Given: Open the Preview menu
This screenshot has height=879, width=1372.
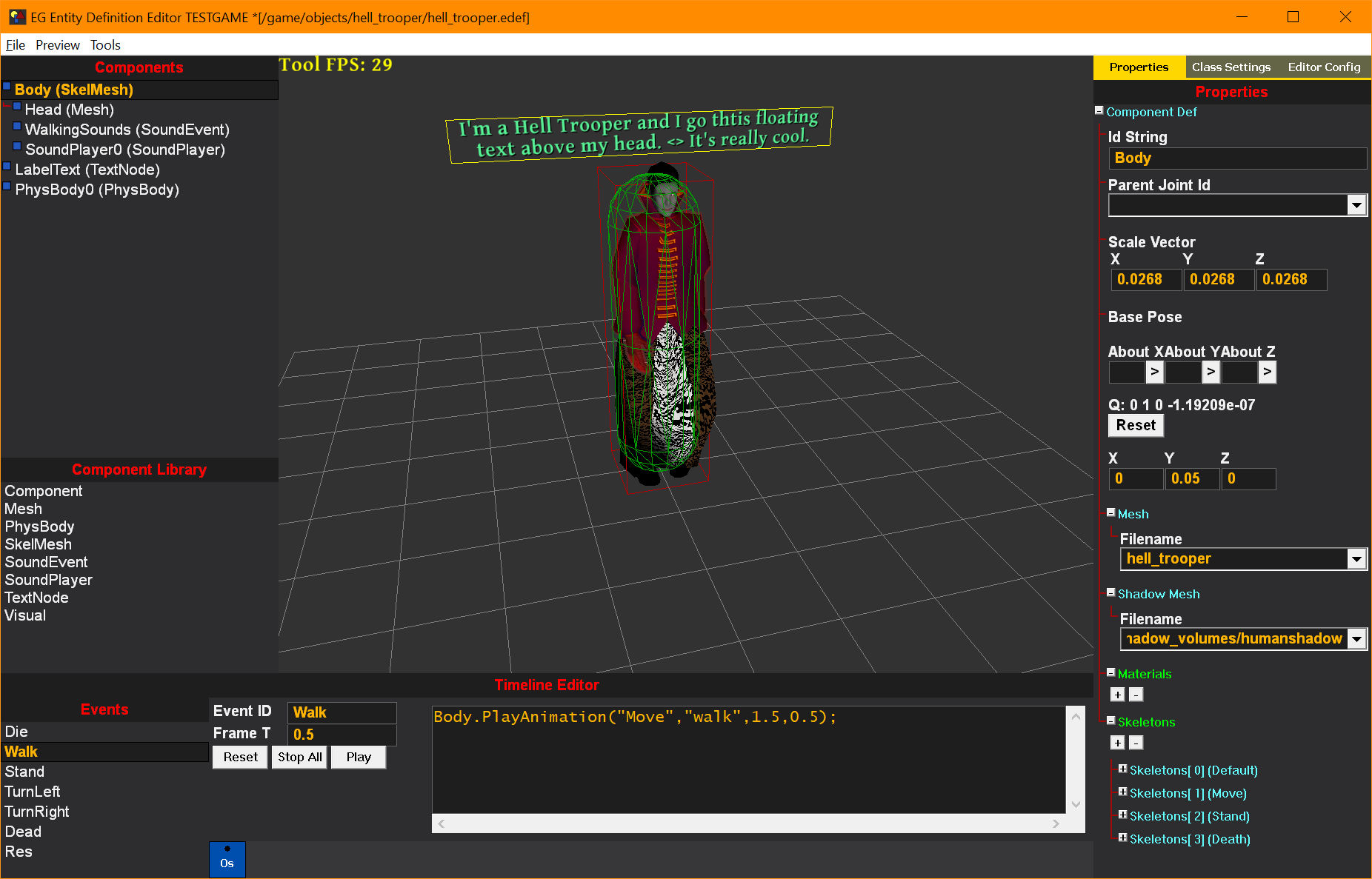Looking at the screenshot, I should point(57,45).
